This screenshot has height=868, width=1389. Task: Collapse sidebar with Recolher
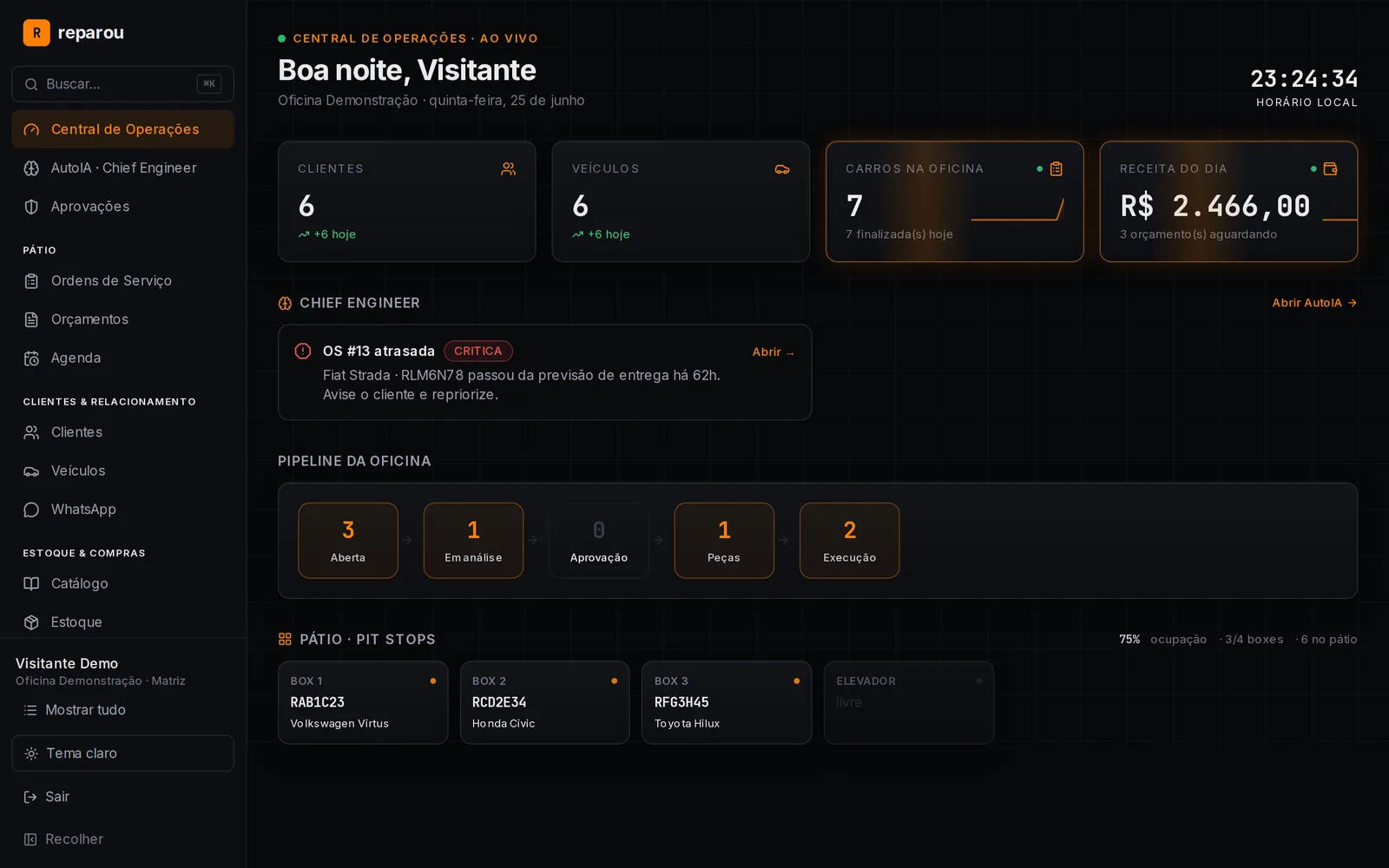point(122,839)
